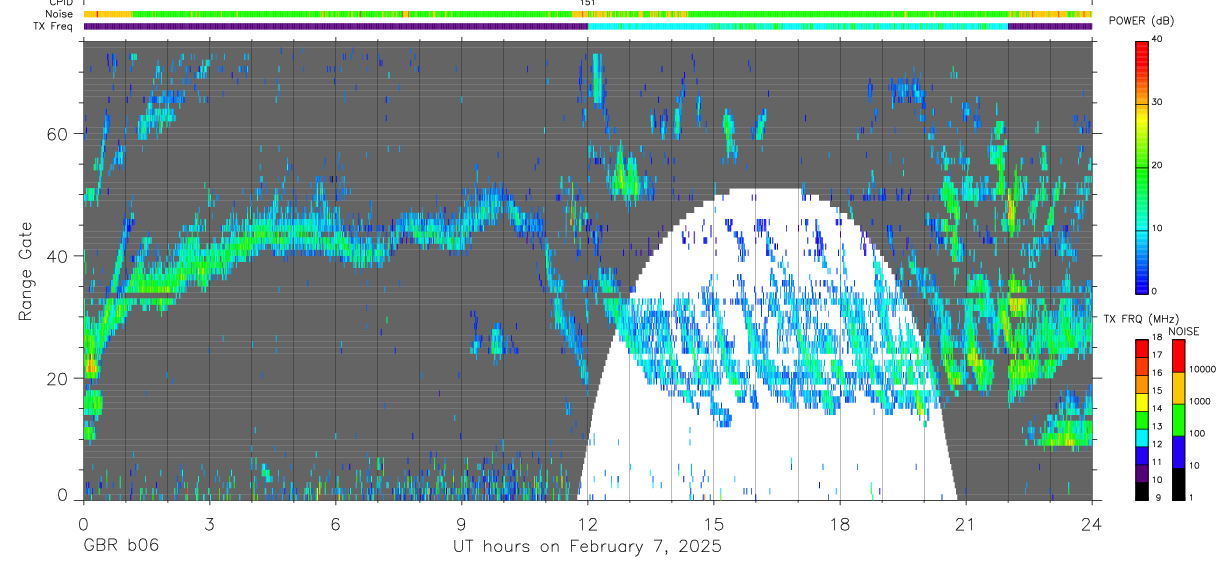
Task: Click the 40 label on Range Gate axis
Action: click(x=59, y=256)
